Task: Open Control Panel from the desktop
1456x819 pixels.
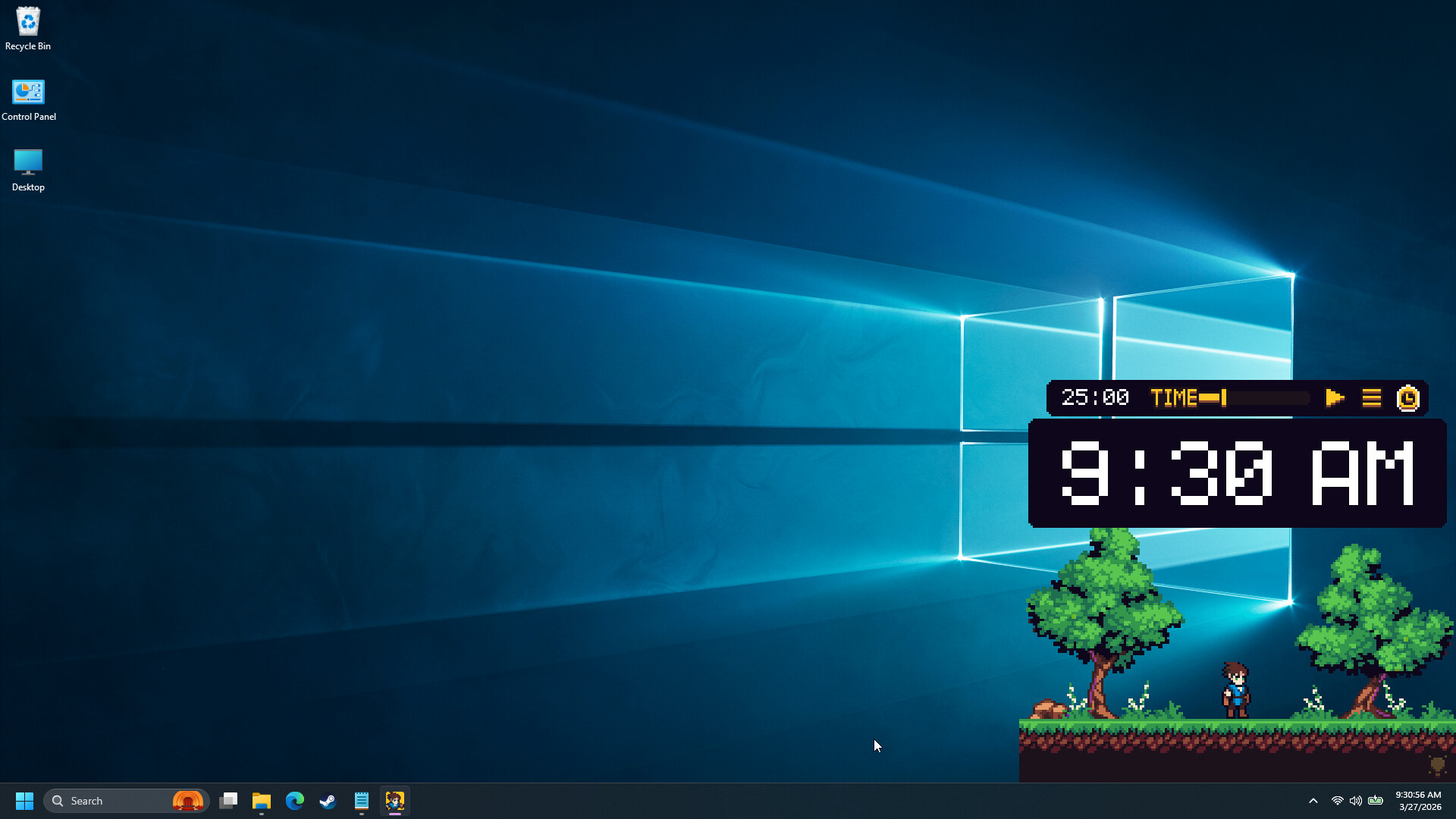Action: (x=27, y=91)
